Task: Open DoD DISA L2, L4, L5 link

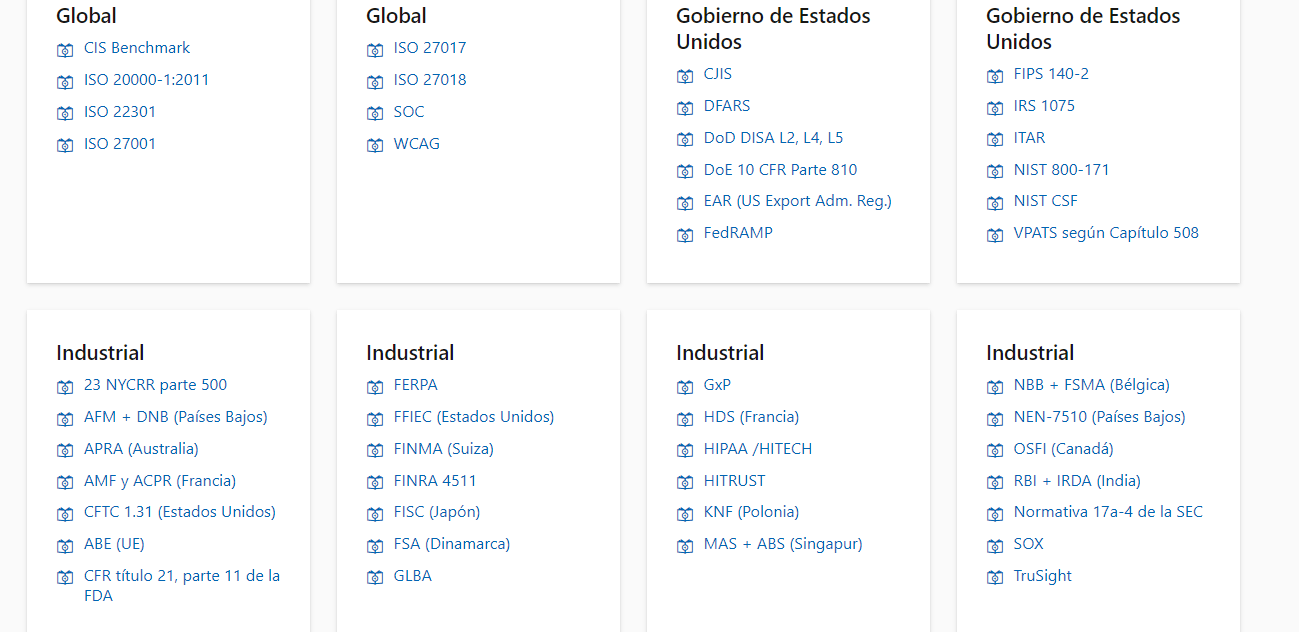Action: click(774, 138)
